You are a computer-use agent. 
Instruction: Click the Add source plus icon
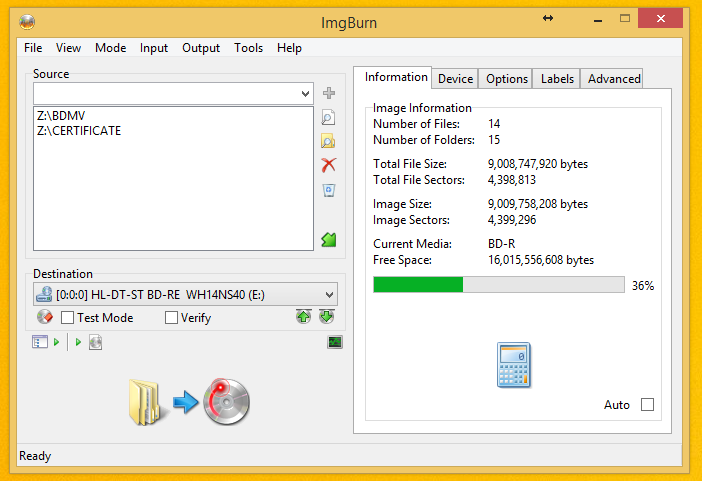[329, 93]
